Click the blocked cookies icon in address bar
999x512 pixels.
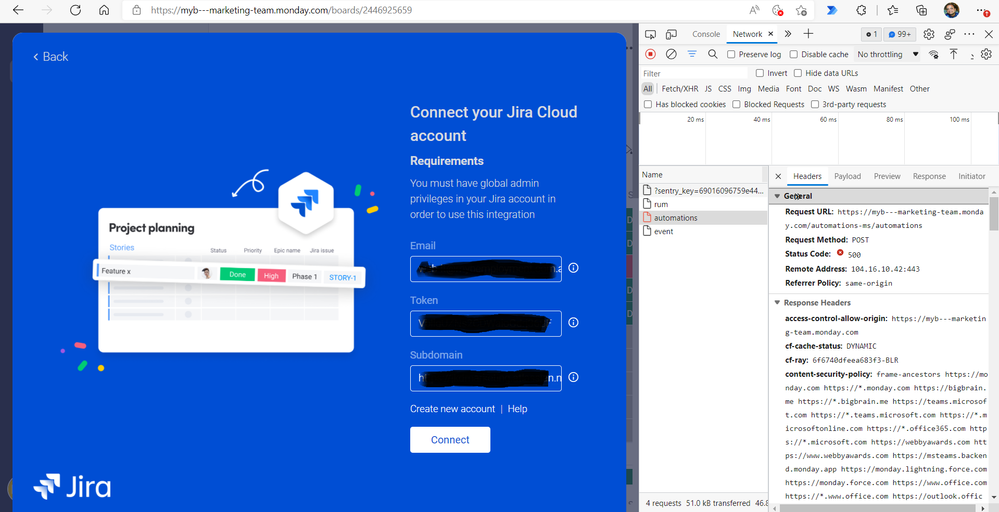tap(777, 10)
